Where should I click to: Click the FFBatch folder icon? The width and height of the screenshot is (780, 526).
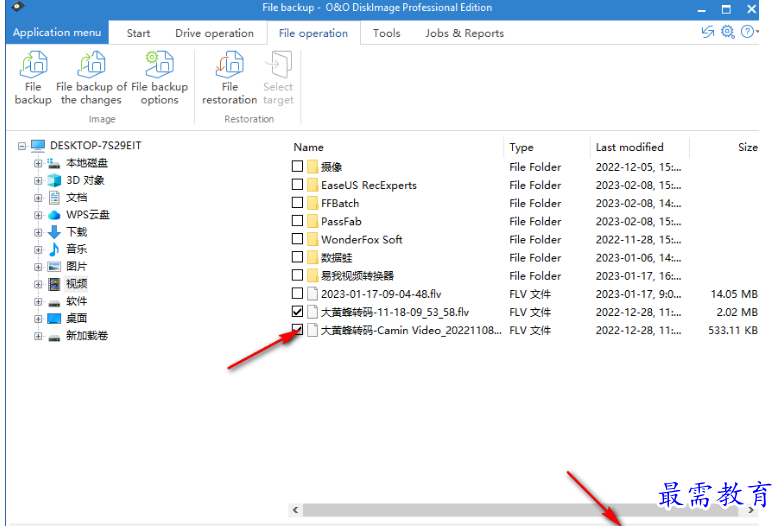[x=312, y=203]
